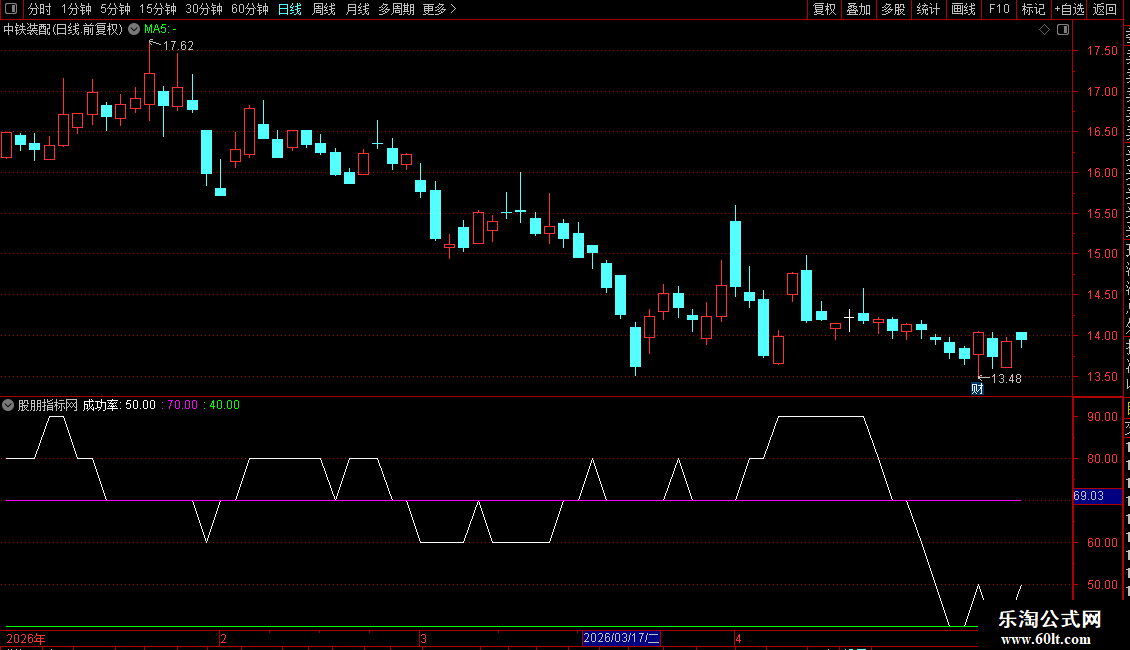The image size is (1130, 650).
Task: Click the 15.00 price axis label
Action: [x=1102, y=254]
